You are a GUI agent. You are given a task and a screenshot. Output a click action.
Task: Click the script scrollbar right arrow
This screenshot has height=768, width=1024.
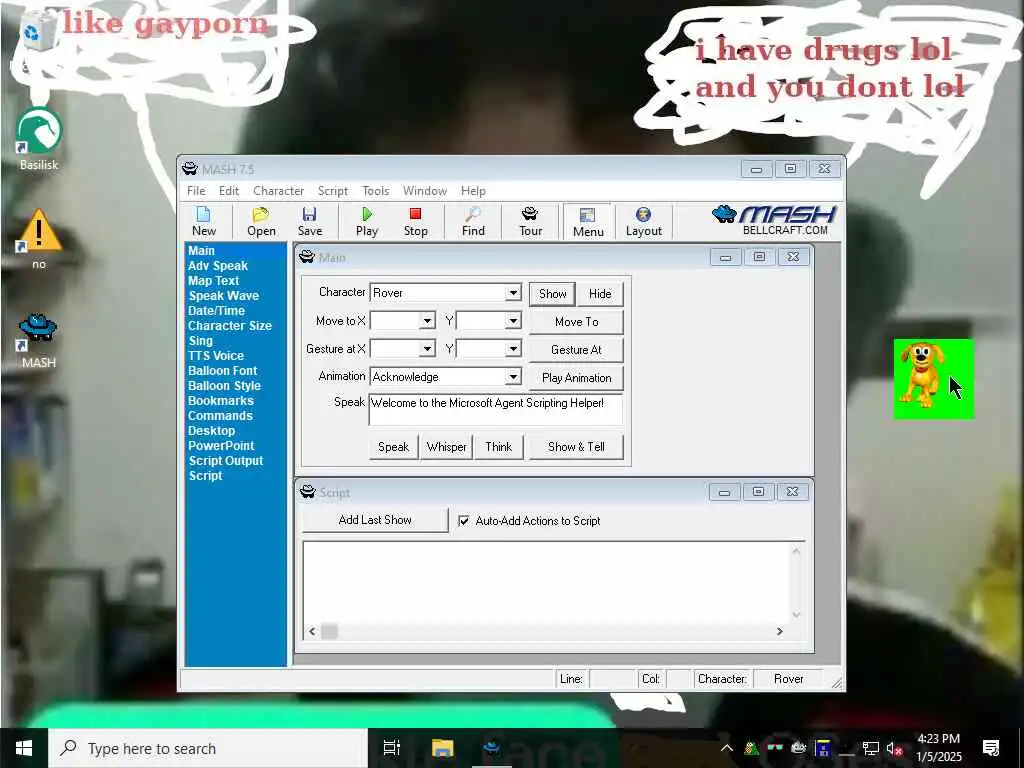pos(779,631)
